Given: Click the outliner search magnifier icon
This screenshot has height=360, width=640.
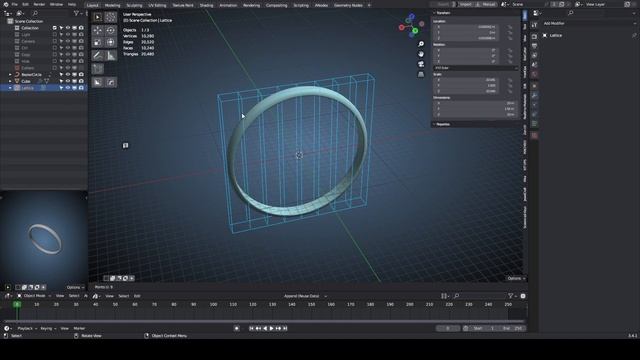Looking at the screenshot, I should point(35,13).
